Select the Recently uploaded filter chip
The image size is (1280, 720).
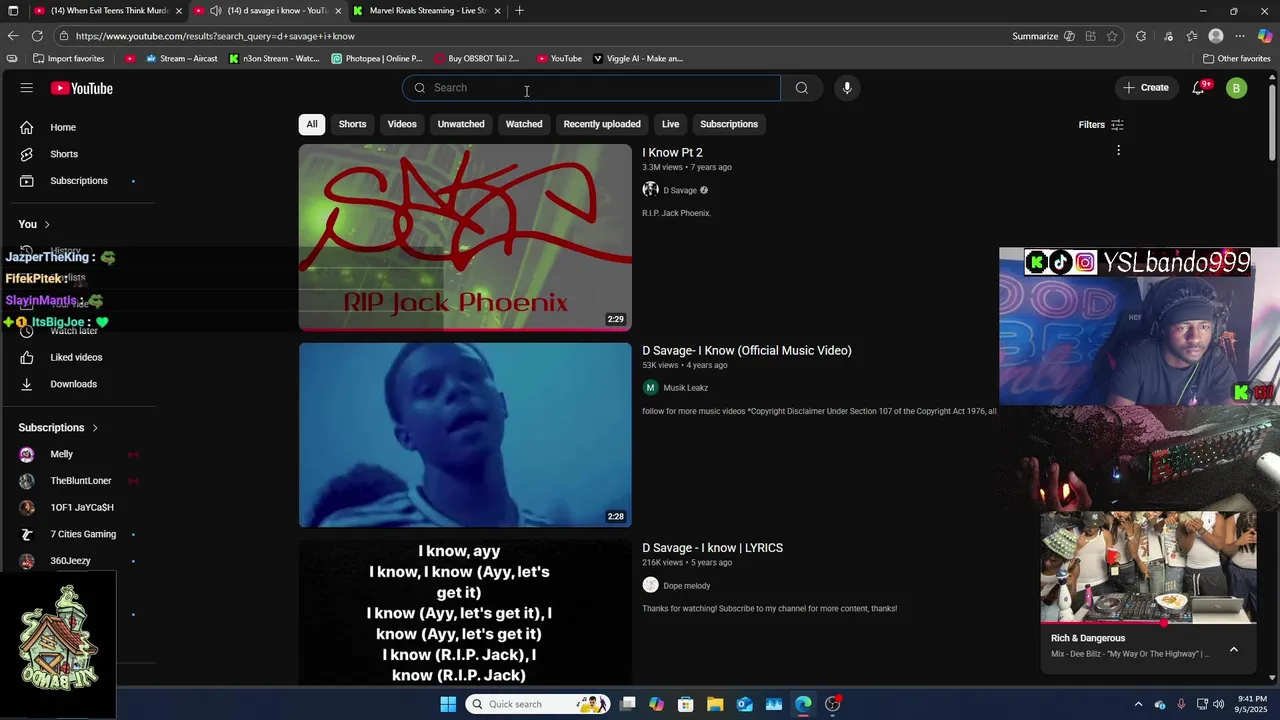pyautogui.click(x=602, y=124)
